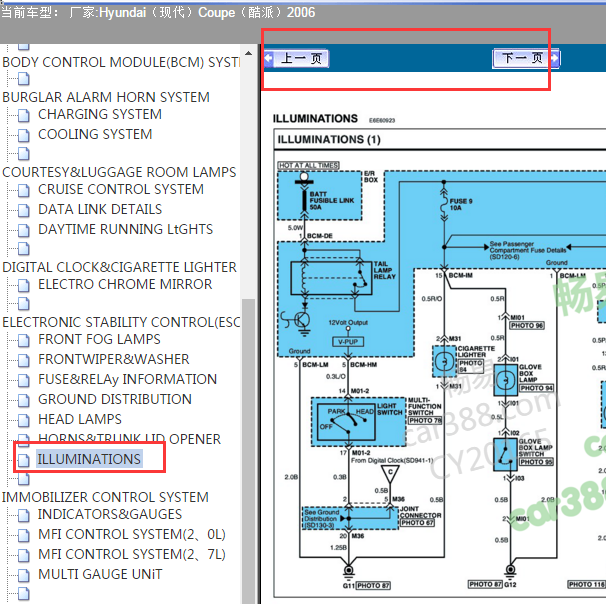Image resolution: width=606 pixels, height=604 pixels.
Task: Click PHOTO 87 box beside G11
Action: click(x=373, y=585)
